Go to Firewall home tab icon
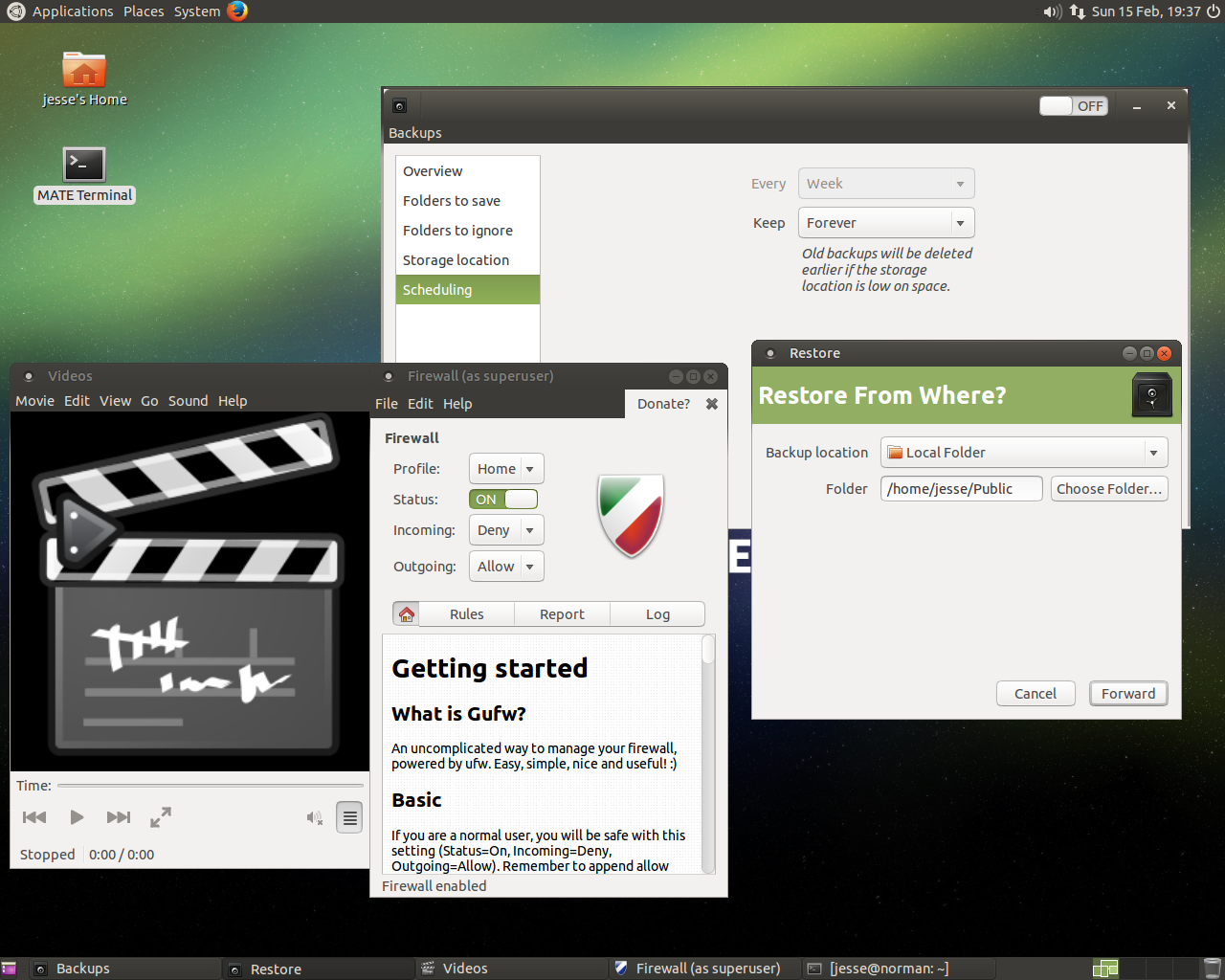Viewport: 1225px width, 980px height. click(407, 614)
